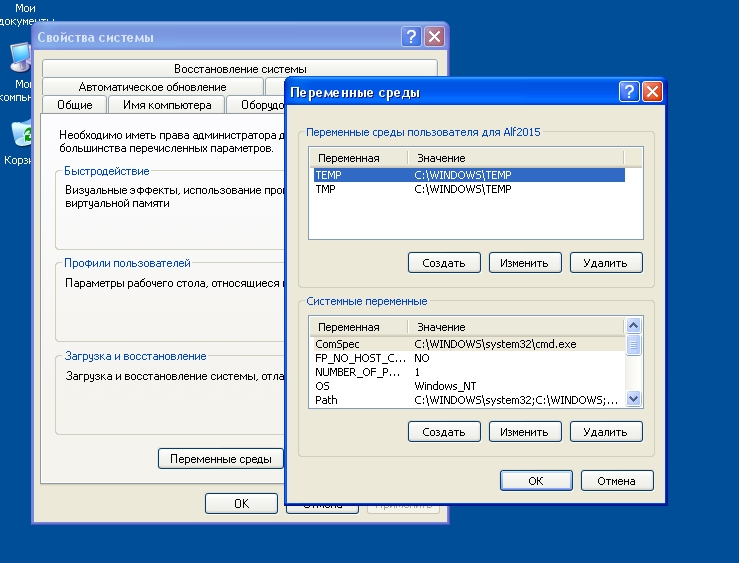Select the ComSpec system variable
The height and width of the screenshot is (563, 739).
pos(468,344)
